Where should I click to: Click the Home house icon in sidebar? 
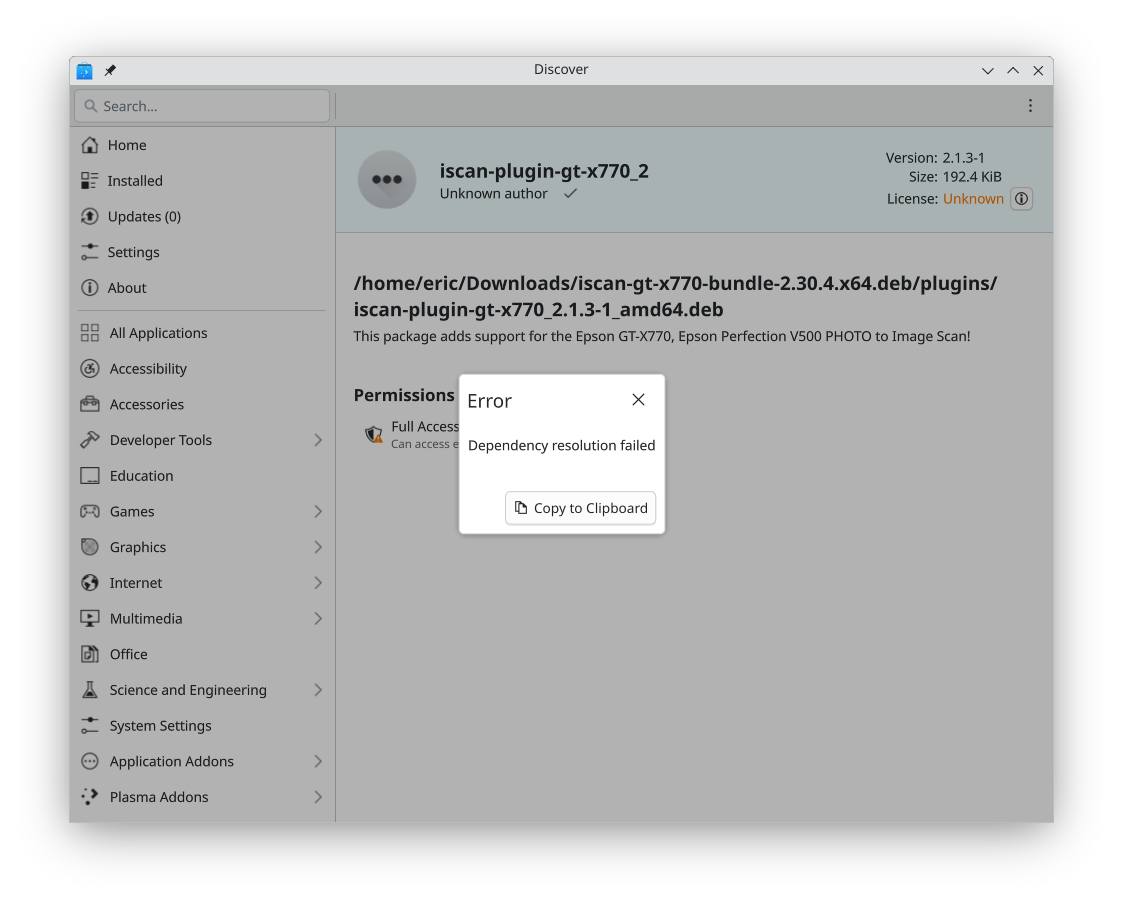(89, 145)
